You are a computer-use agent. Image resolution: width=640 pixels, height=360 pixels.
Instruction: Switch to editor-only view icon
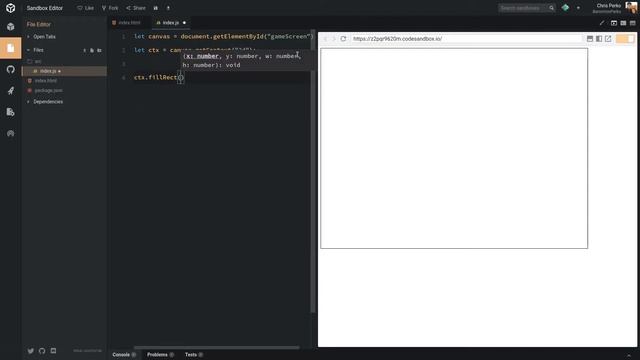tap(633, 23)
